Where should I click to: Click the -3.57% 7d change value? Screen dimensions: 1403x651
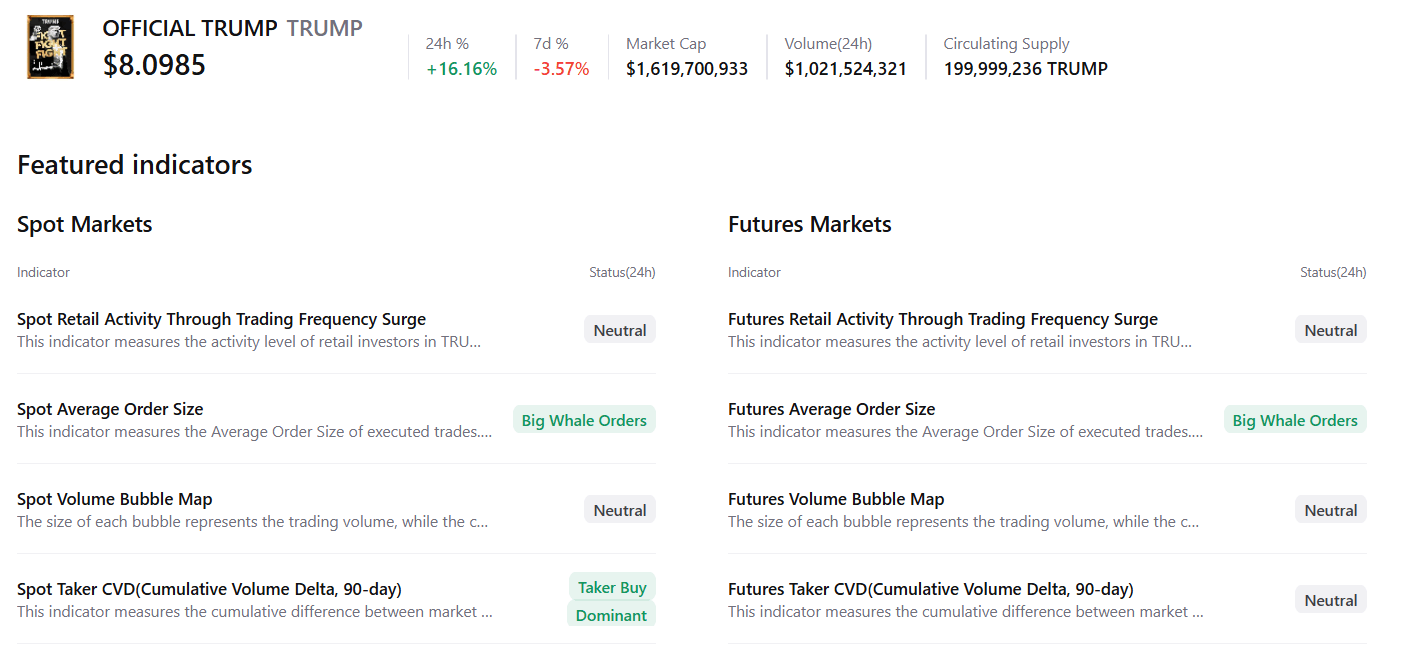pyautogui.click(x=561, y=69)
